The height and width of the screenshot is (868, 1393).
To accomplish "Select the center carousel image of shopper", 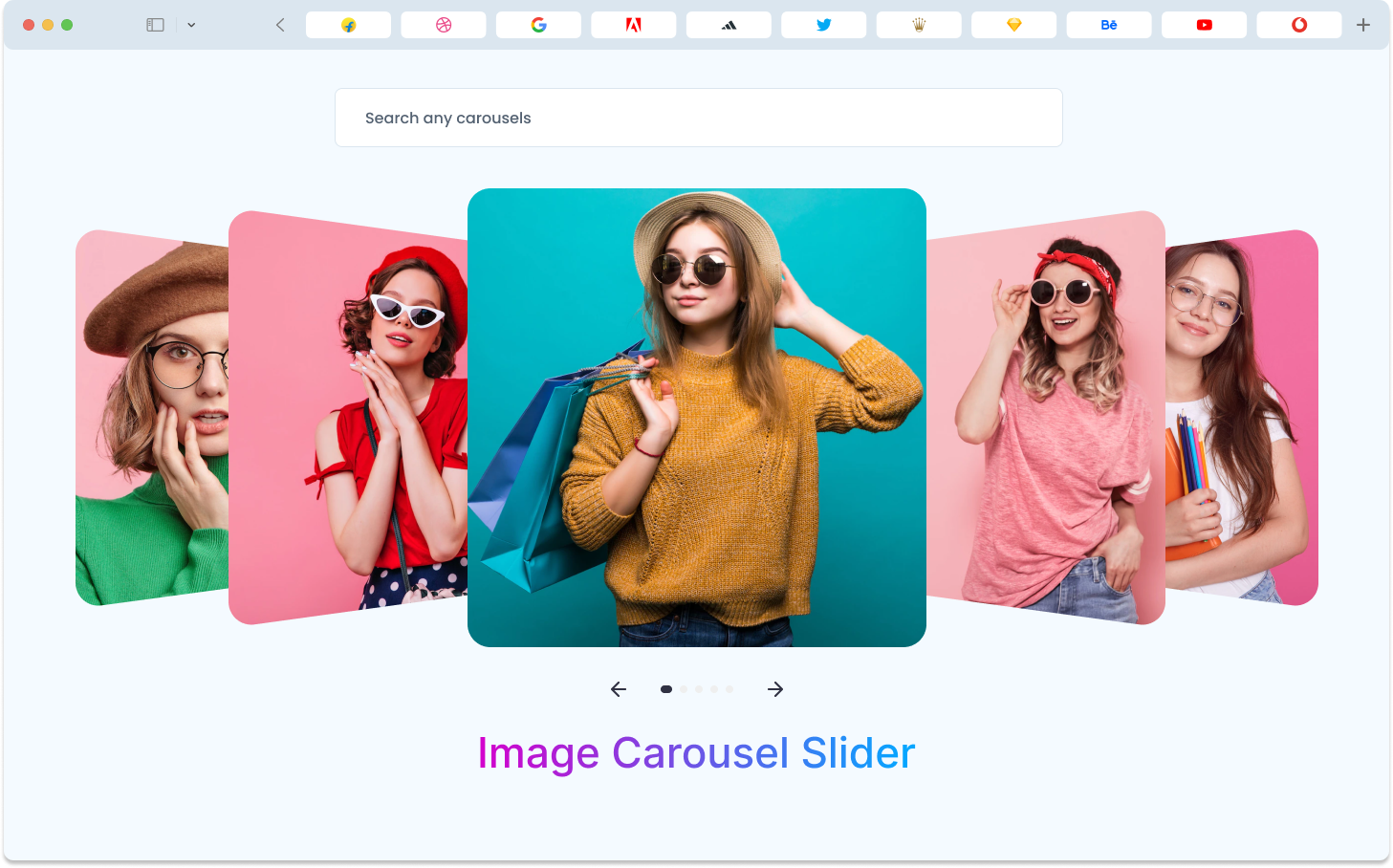I will [697, 417].
